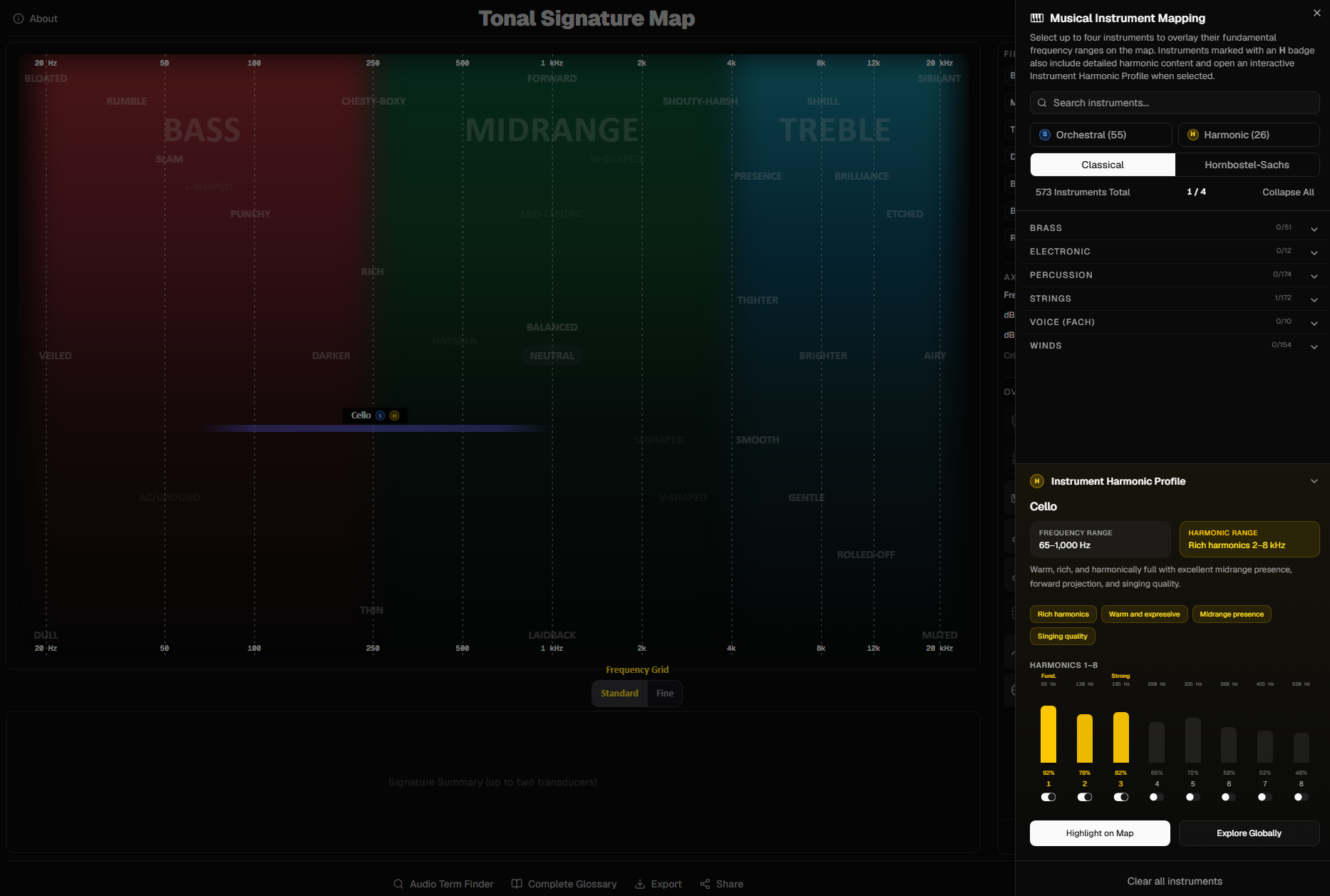Screen dimensions: 1330x896
Task: Filter by Harmonic (26) instruments
Action: click(x=1249, y=135)
